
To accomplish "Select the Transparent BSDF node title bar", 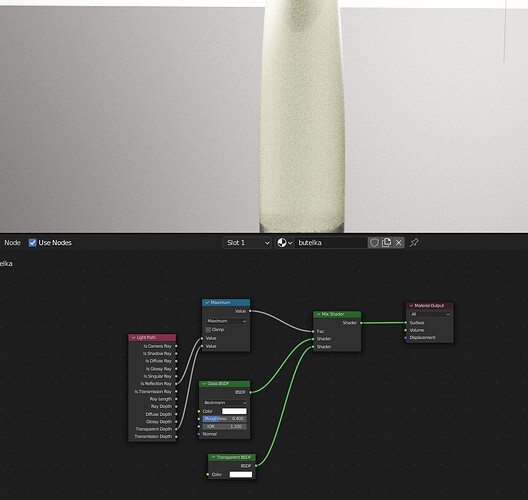I will pyautogui.click(x=232, y=457).
